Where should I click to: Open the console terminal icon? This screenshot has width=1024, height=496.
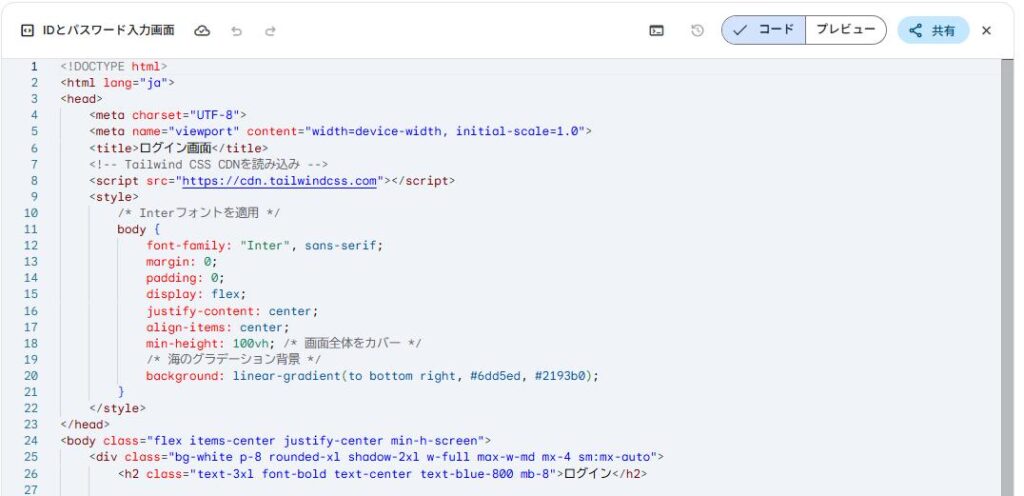[657, 31]
